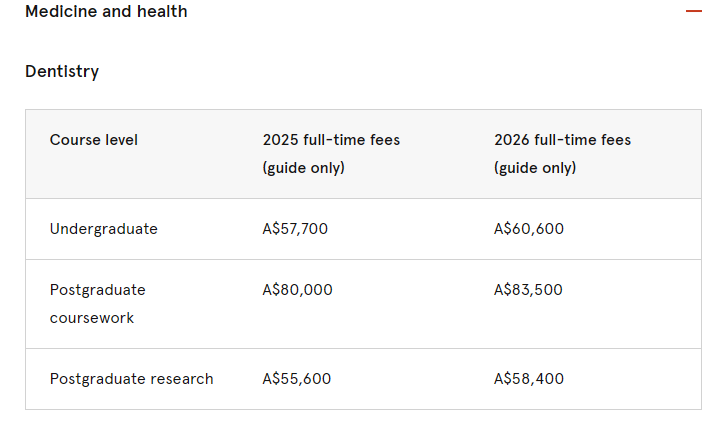Collapse the Medicine and health section
The image size is (717, 425).
(x=693, y=11)
